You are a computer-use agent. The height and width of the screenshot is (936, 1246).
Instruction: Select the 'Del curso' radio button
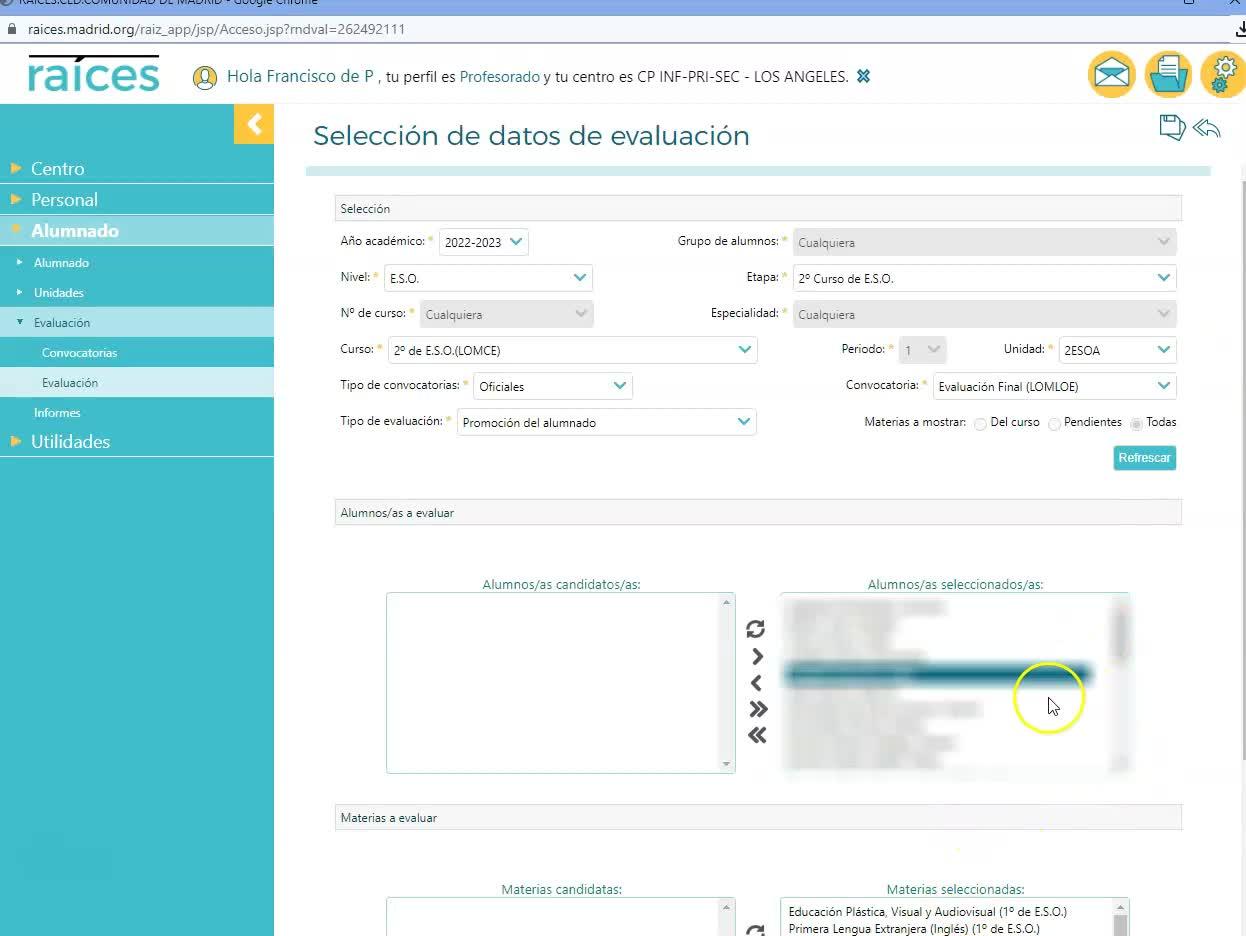[x=980, y=424]
